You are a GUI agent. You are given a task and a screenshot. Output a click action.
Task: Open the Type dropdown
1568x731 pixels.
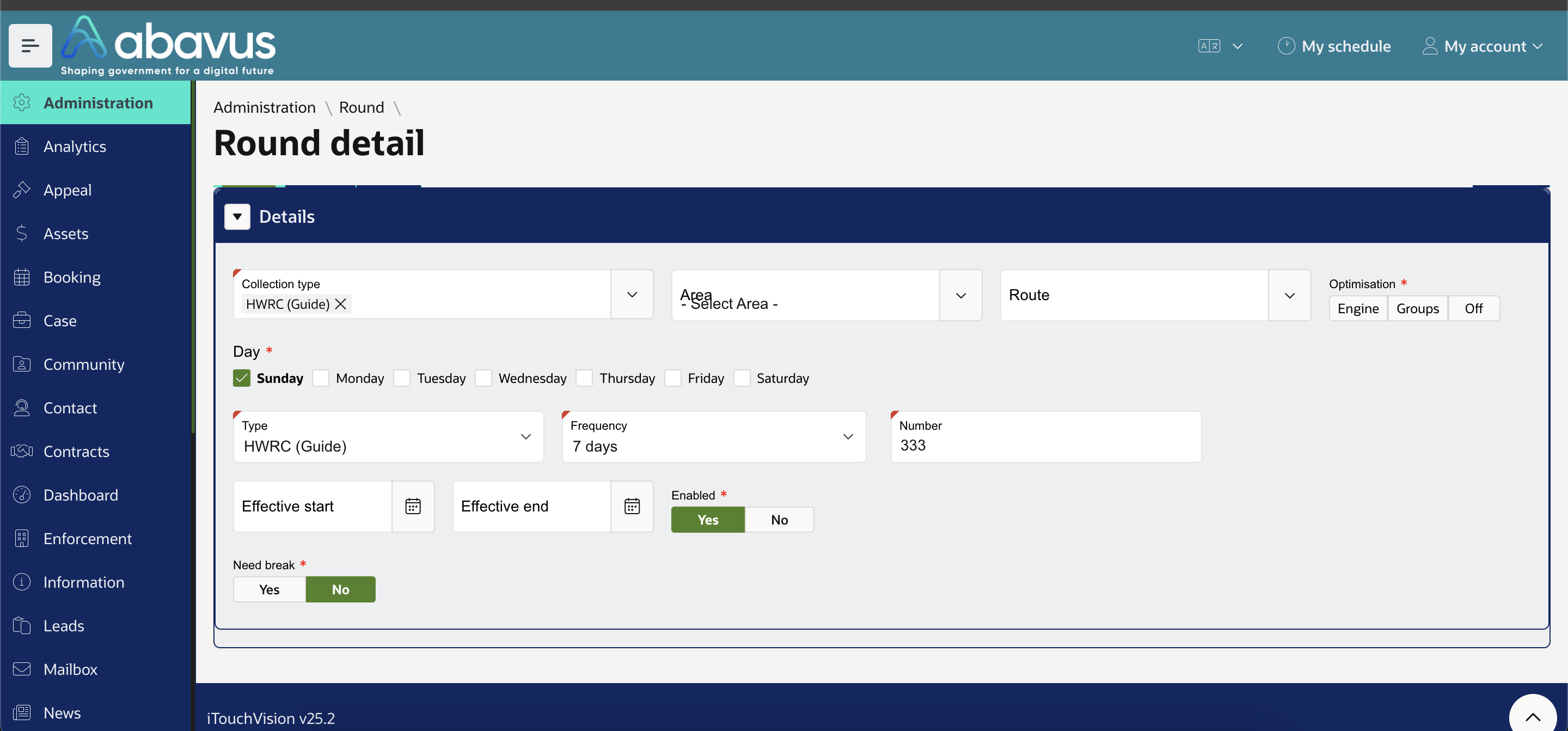(x=388, y=437)
